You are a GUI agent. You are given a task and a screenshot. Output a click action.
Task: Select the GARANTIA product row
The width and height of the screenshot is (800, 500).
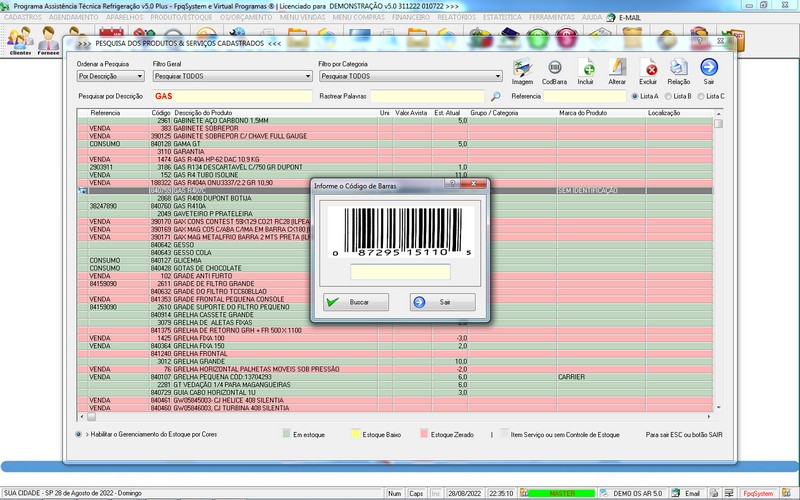[395, 152]
